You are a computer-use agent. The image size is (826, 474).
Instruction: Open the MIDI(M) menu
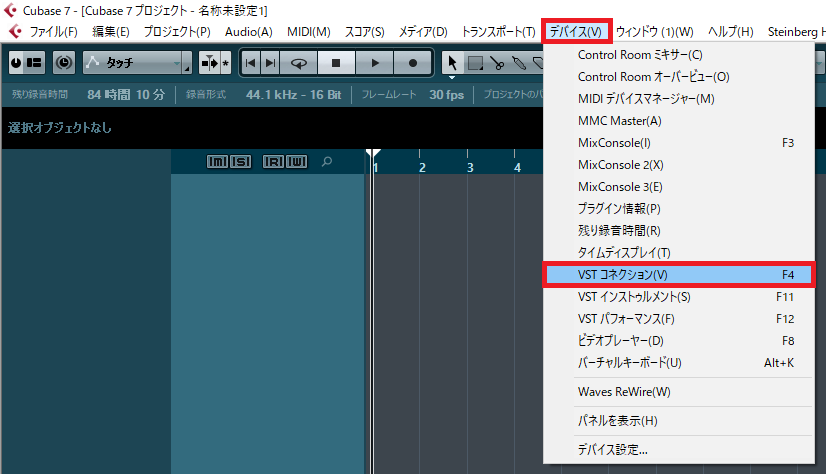point(309,32)
